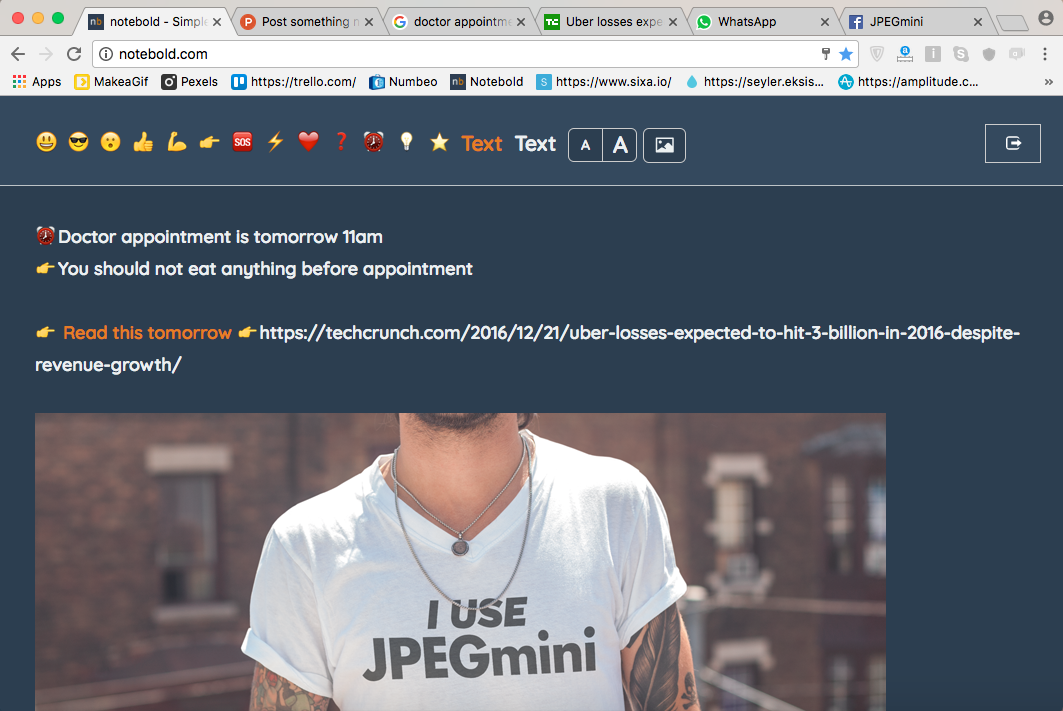
Task: Open the Apps bookmark
Action: tap(37, 82)
